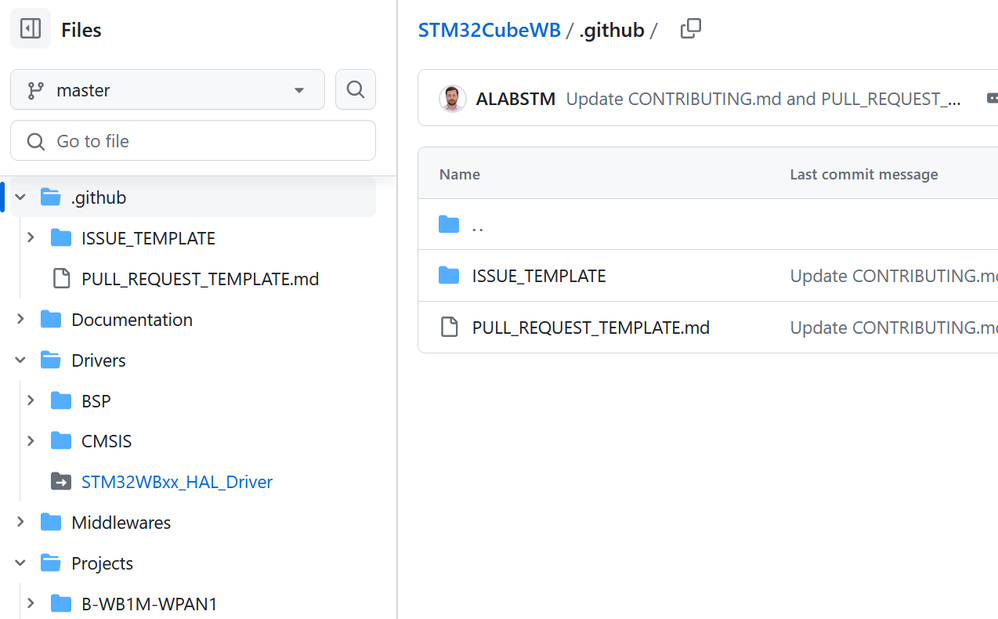Viewport: 998px width, 619px height.
Task: Select PULL_REQUEST_TEMPLATE.md in the sidebar tree
Action: [200, 279]
